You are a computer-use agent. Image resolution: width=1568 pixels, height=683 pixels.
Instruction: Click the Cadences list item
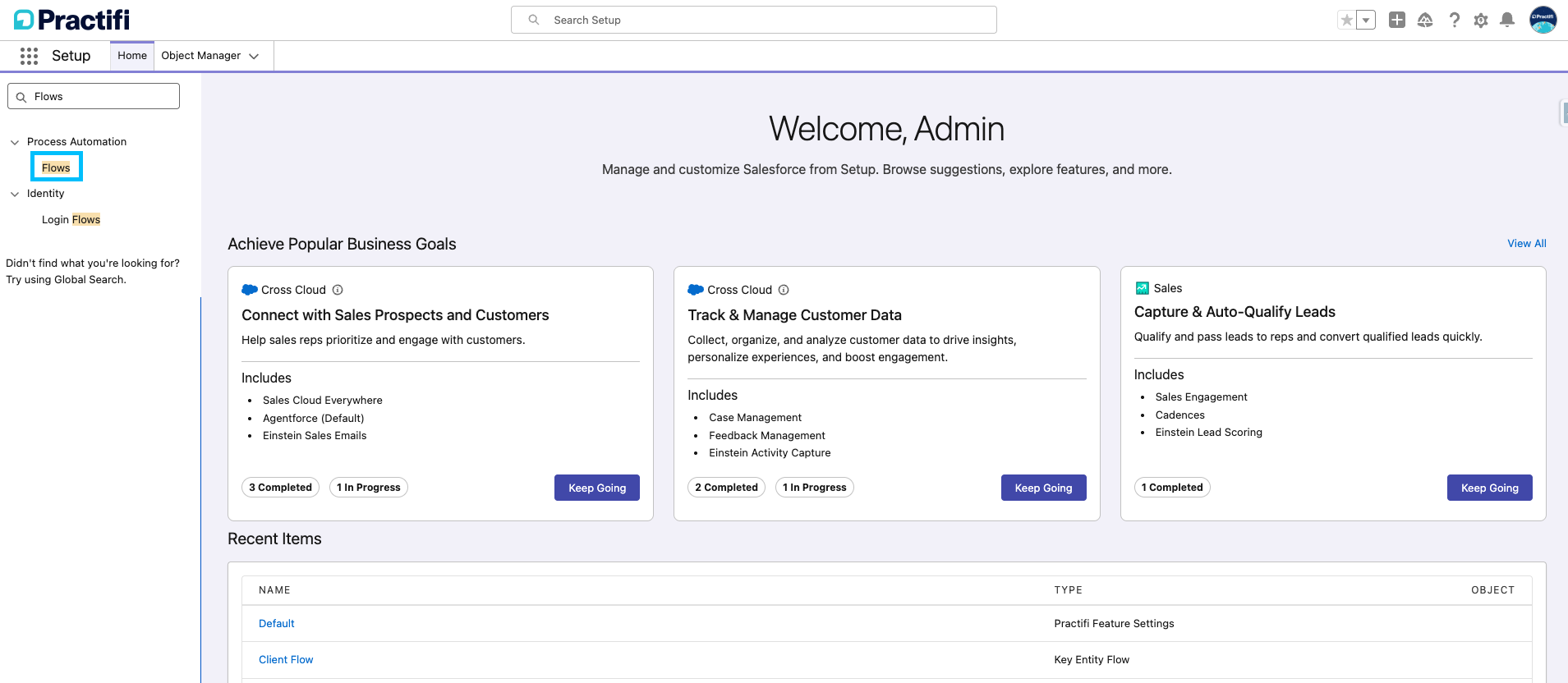point(1180,415)
